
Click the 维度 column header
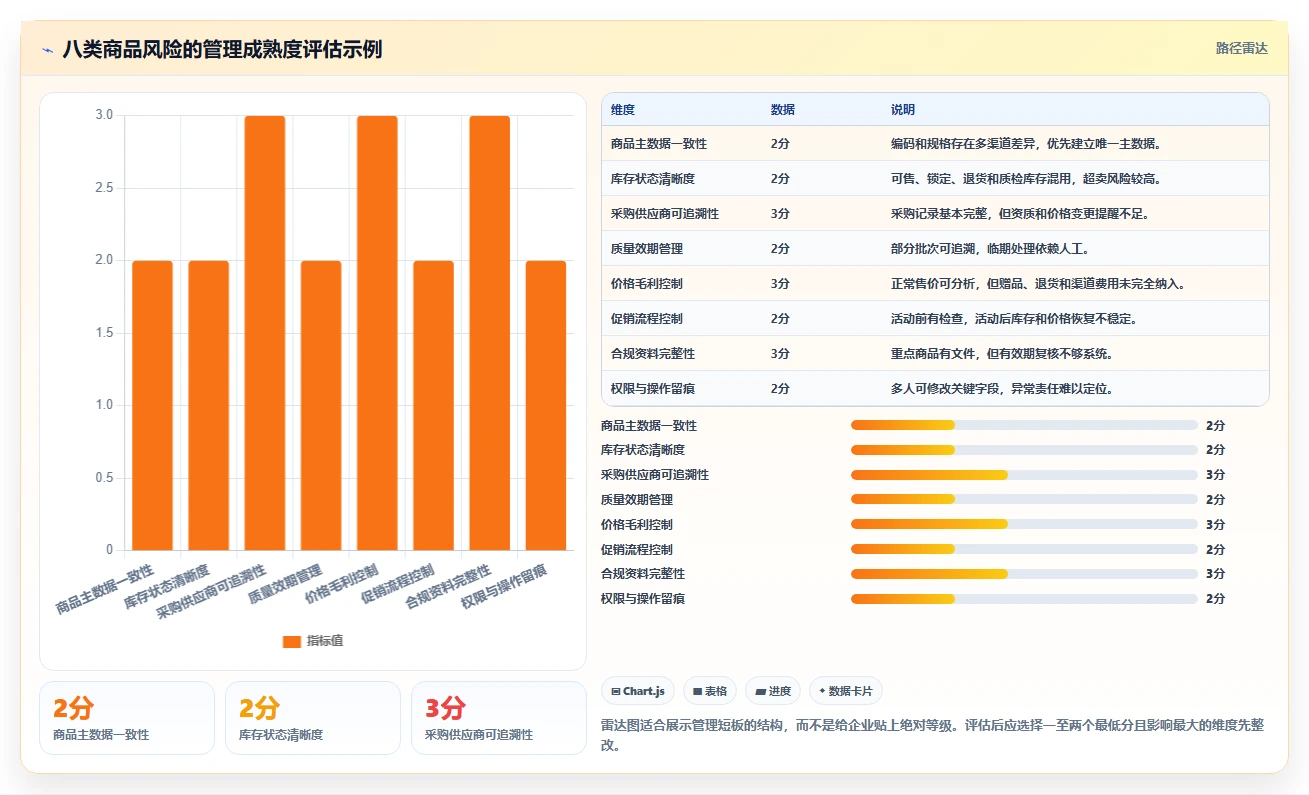tap(623, 110)
